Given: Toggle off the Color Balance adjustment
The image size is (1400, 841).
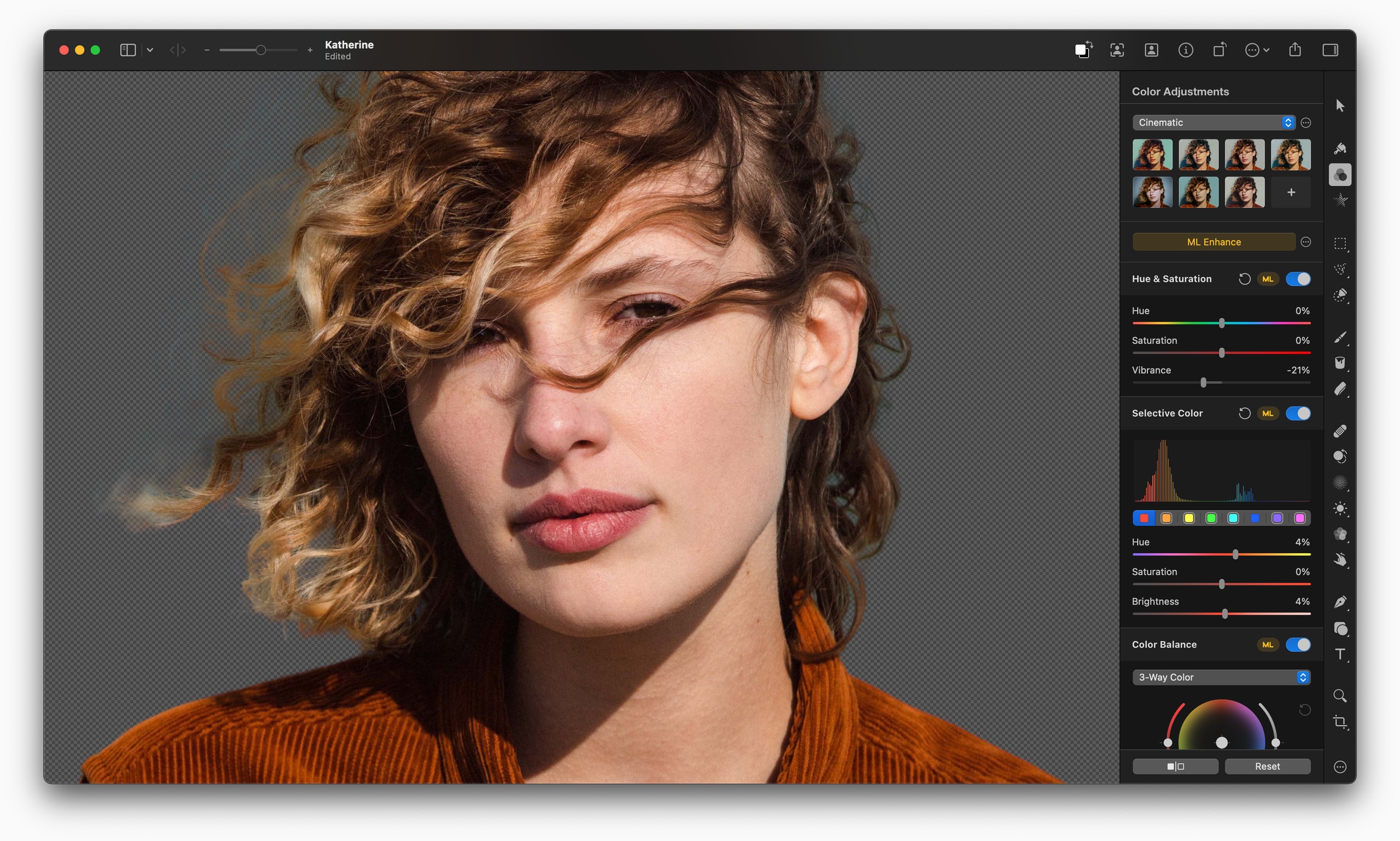Looking at the screenshot, I should pos(1297,644).
